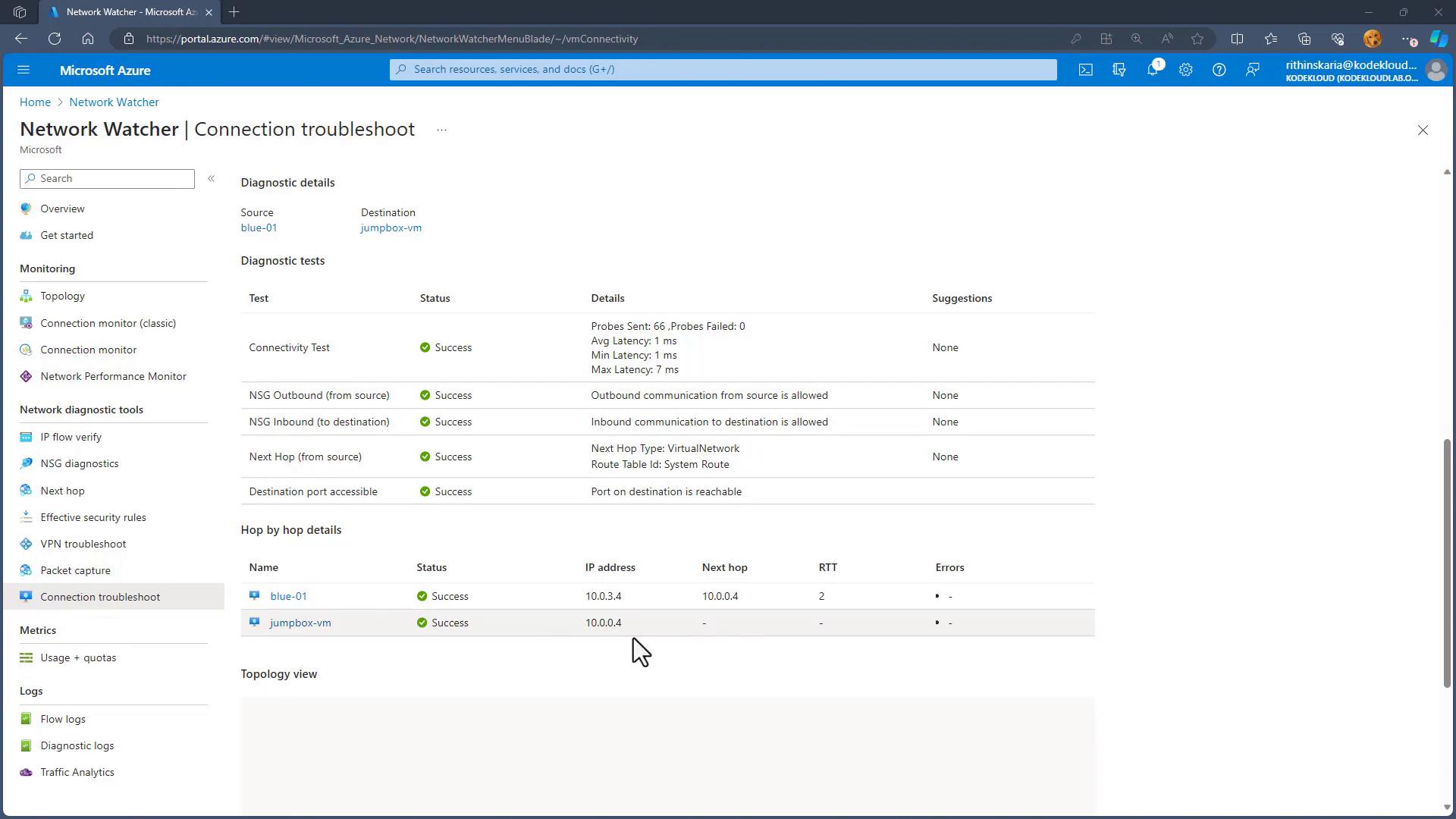
Task: Open Flow logs
Action: pos(62,719)
